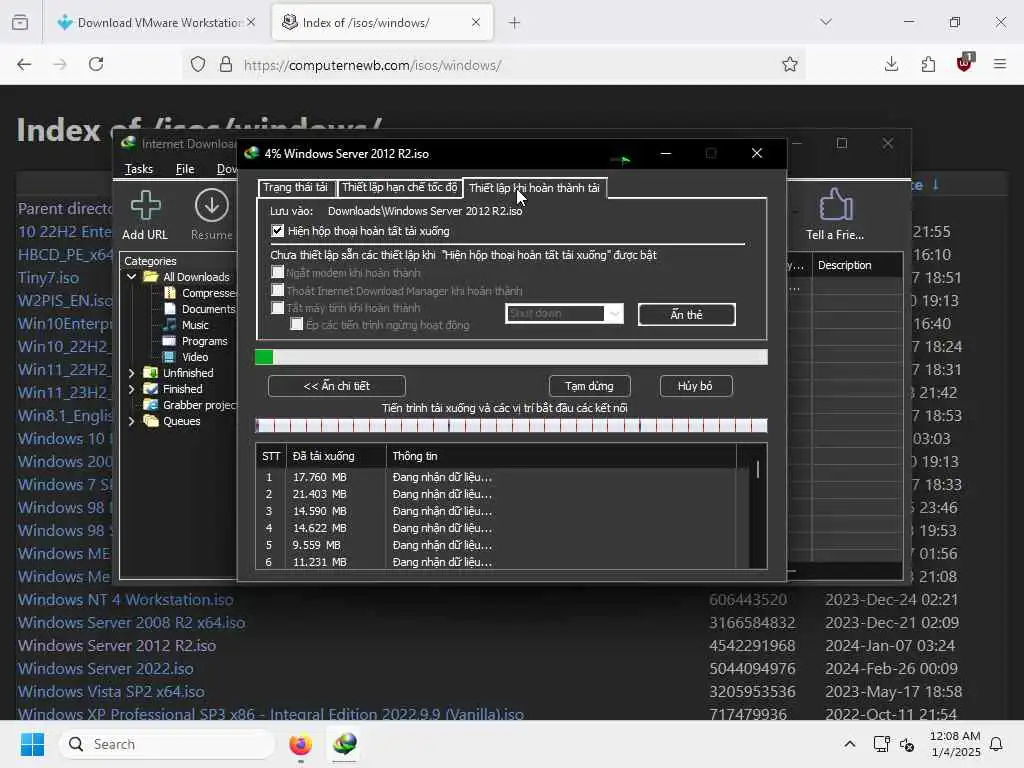Cancel download with 'Hủy bỏ' button
The height and width of the screenshot is (768, 1024).
[x=696, y=386]
